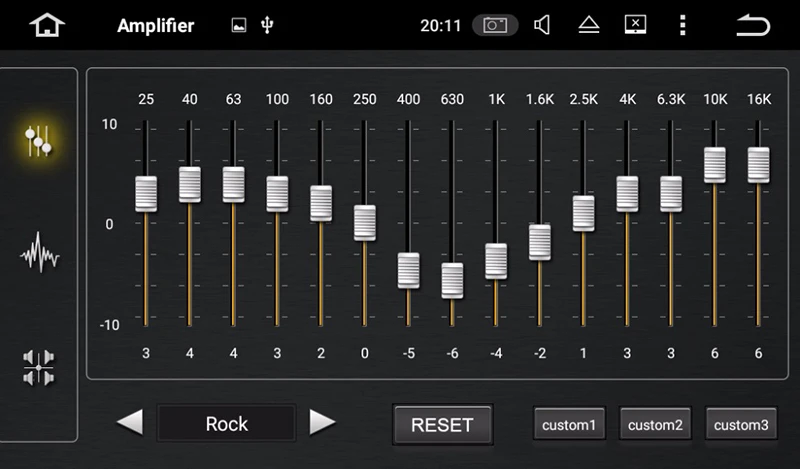Open the equalizer sliders tab in sidebar
The height and width of the screenshot is (469, 800).
click(x=38, y=141)
